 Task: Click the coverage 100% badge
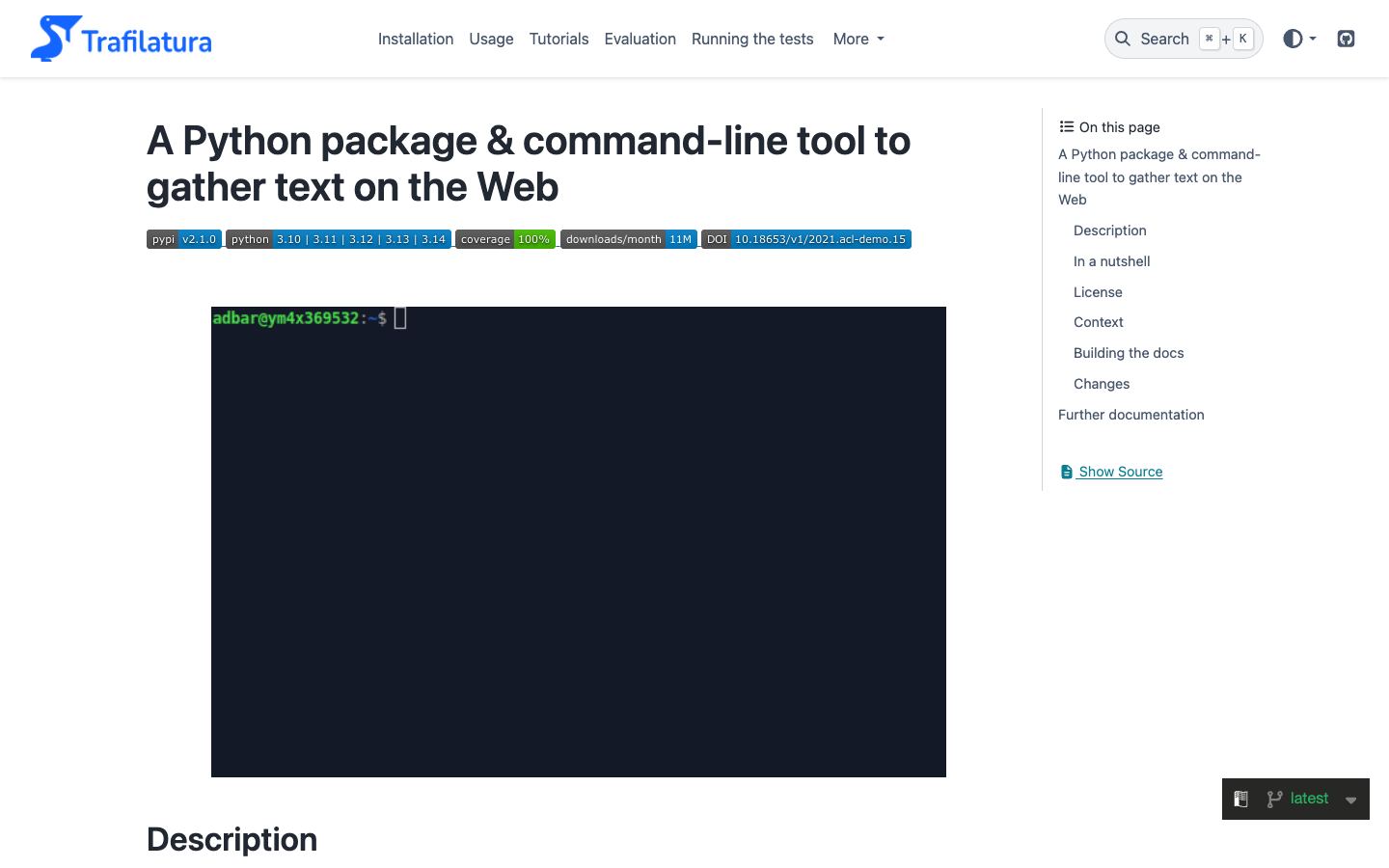point(505,239)
